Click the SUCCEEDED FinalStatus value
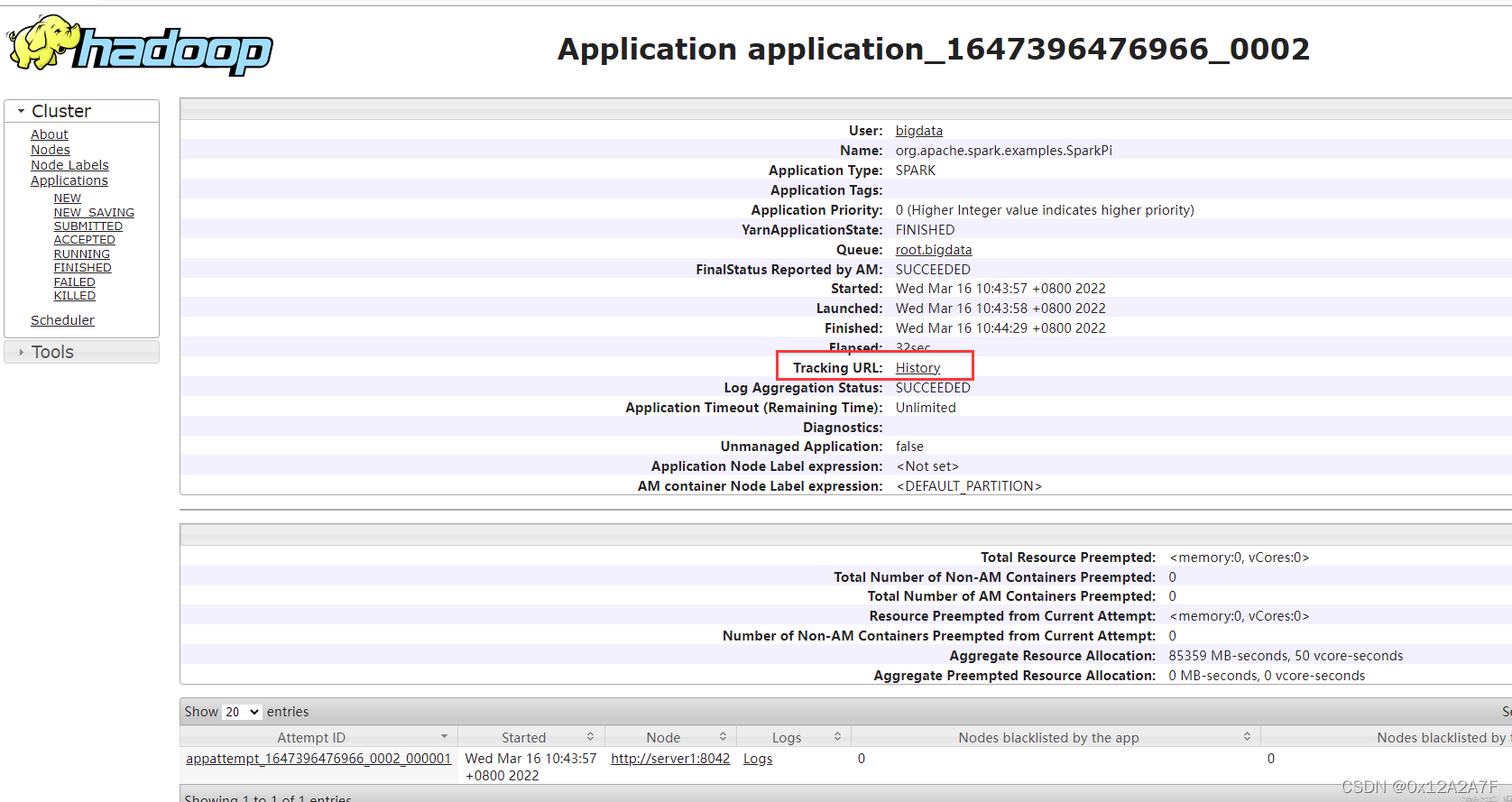The width and height of the screenshot is (1512, 802). tap(933, 270)
